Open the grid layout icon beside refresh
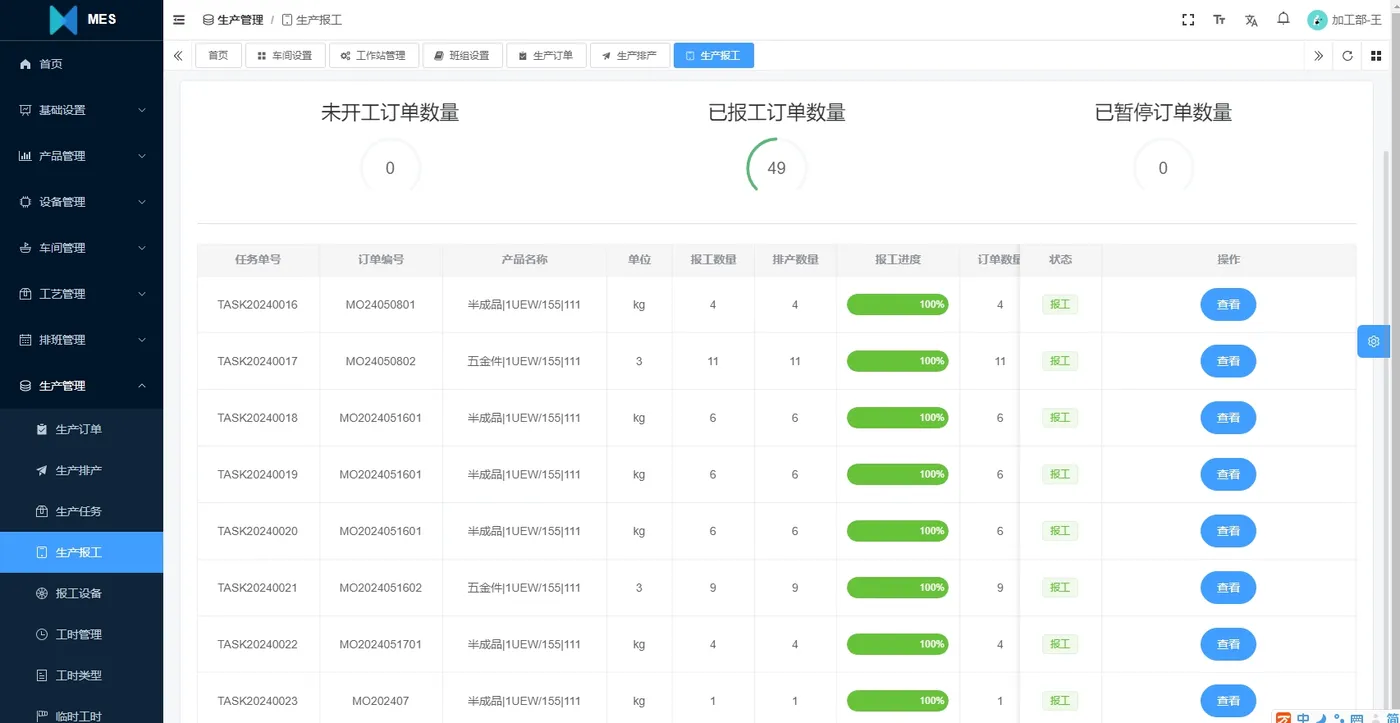 pyautogui.click(x=1376, y=55)
